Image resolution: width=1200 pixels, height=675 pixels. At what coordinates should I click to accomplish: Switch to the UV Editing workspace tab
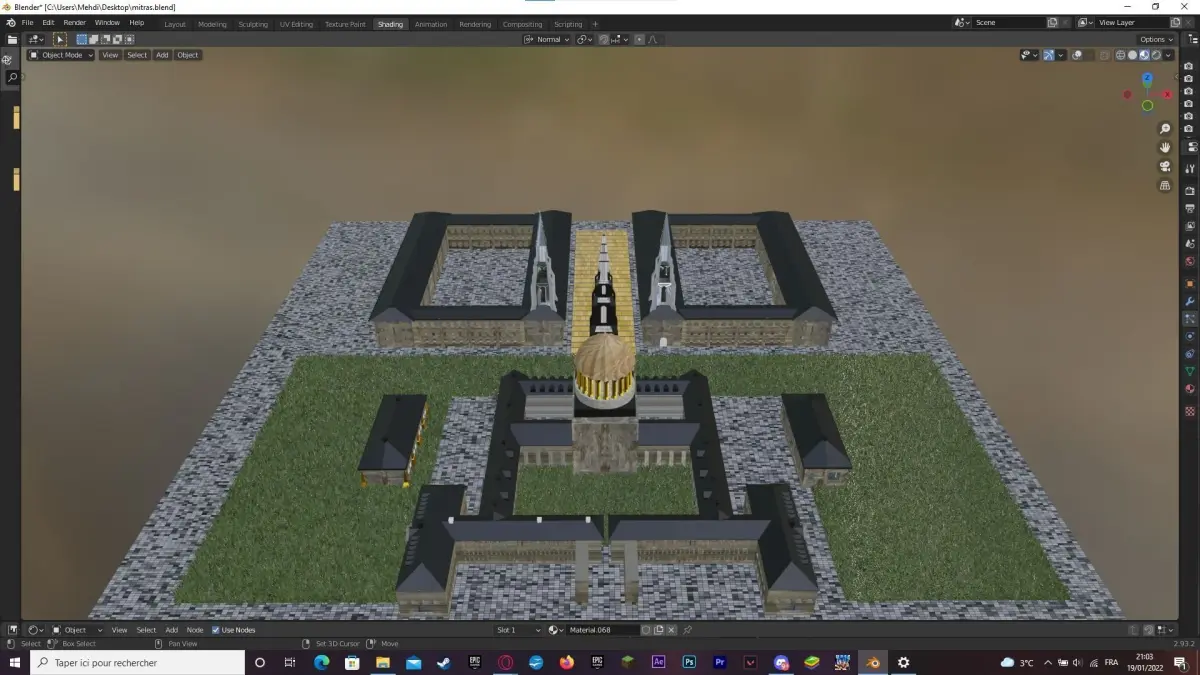tap(296, 24)
